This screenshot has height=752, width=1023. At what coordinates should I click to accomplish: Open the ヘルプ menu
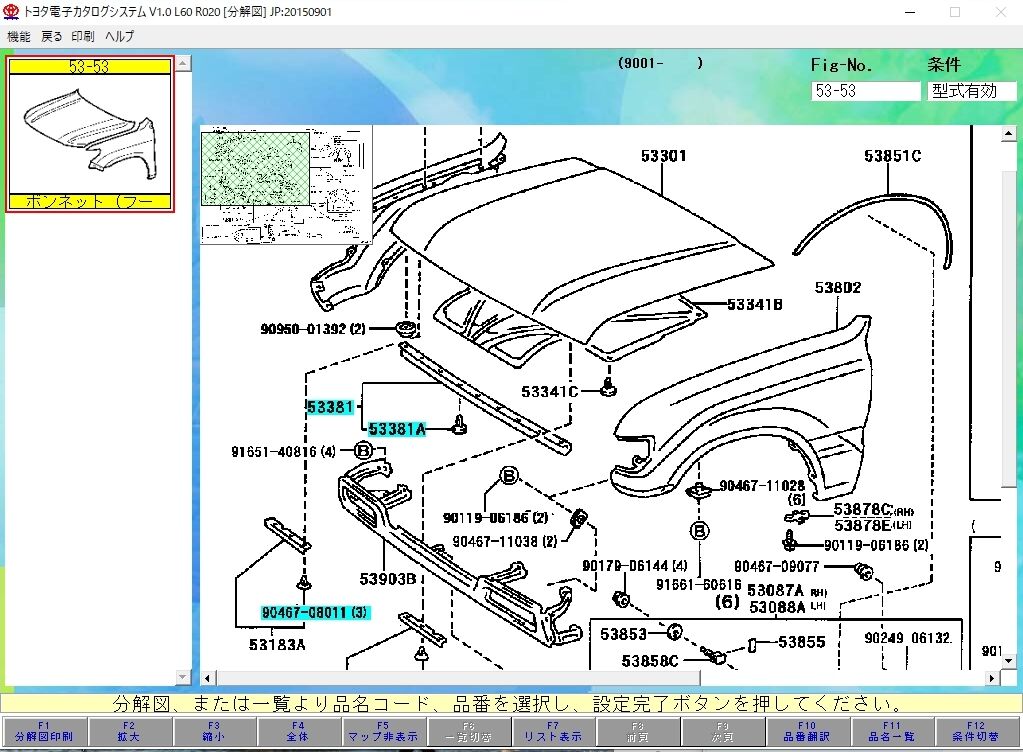click(x=119, y=37)
